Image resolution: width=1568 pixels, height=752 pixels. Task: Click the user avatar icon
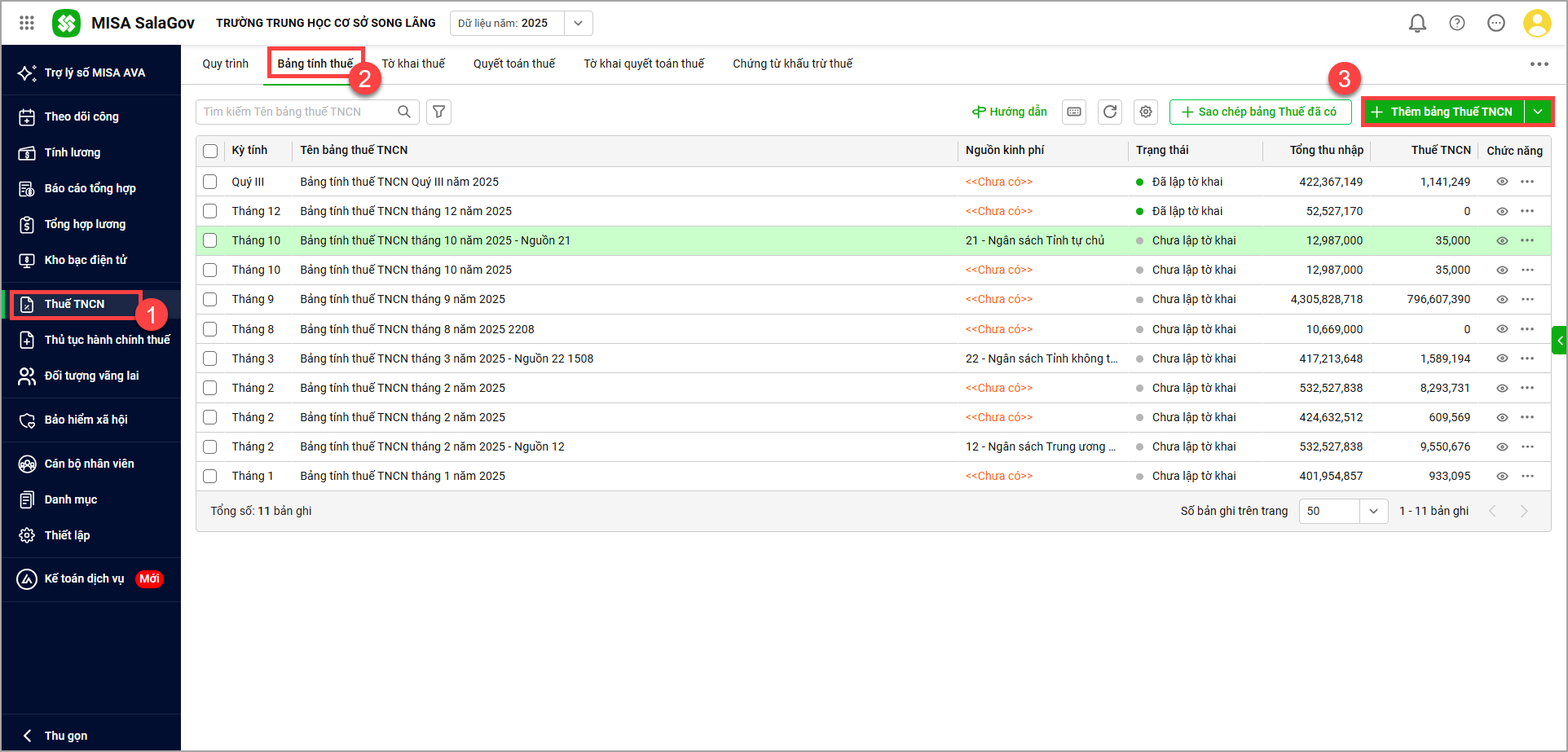click(1536, 23)
